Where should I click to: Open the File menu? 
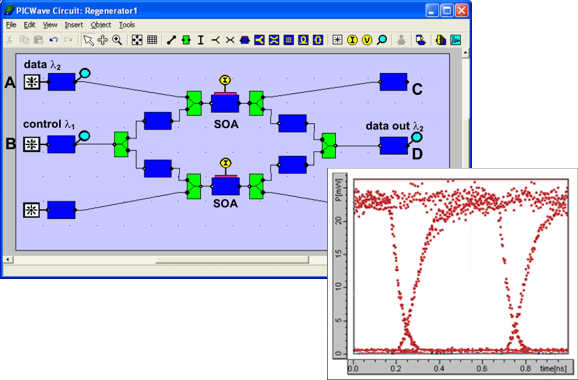click(x=11, y=25)
